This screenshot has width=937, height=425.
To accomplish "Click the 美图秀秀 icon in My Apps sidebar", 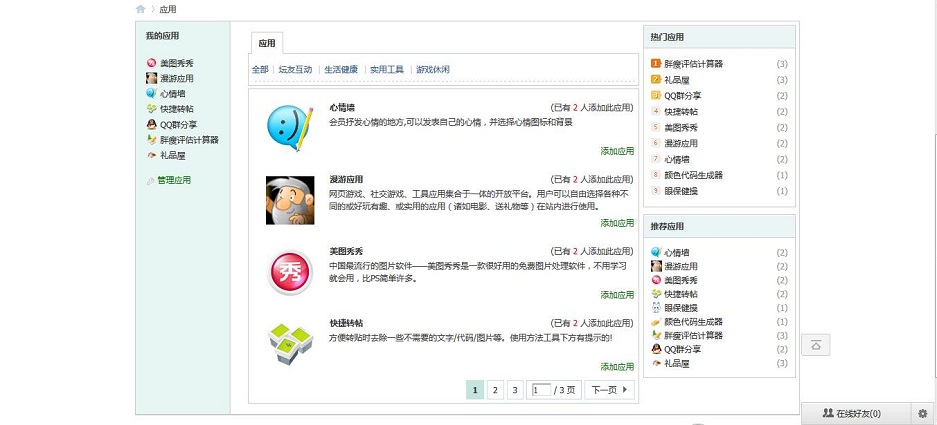I will pos(152,63).
